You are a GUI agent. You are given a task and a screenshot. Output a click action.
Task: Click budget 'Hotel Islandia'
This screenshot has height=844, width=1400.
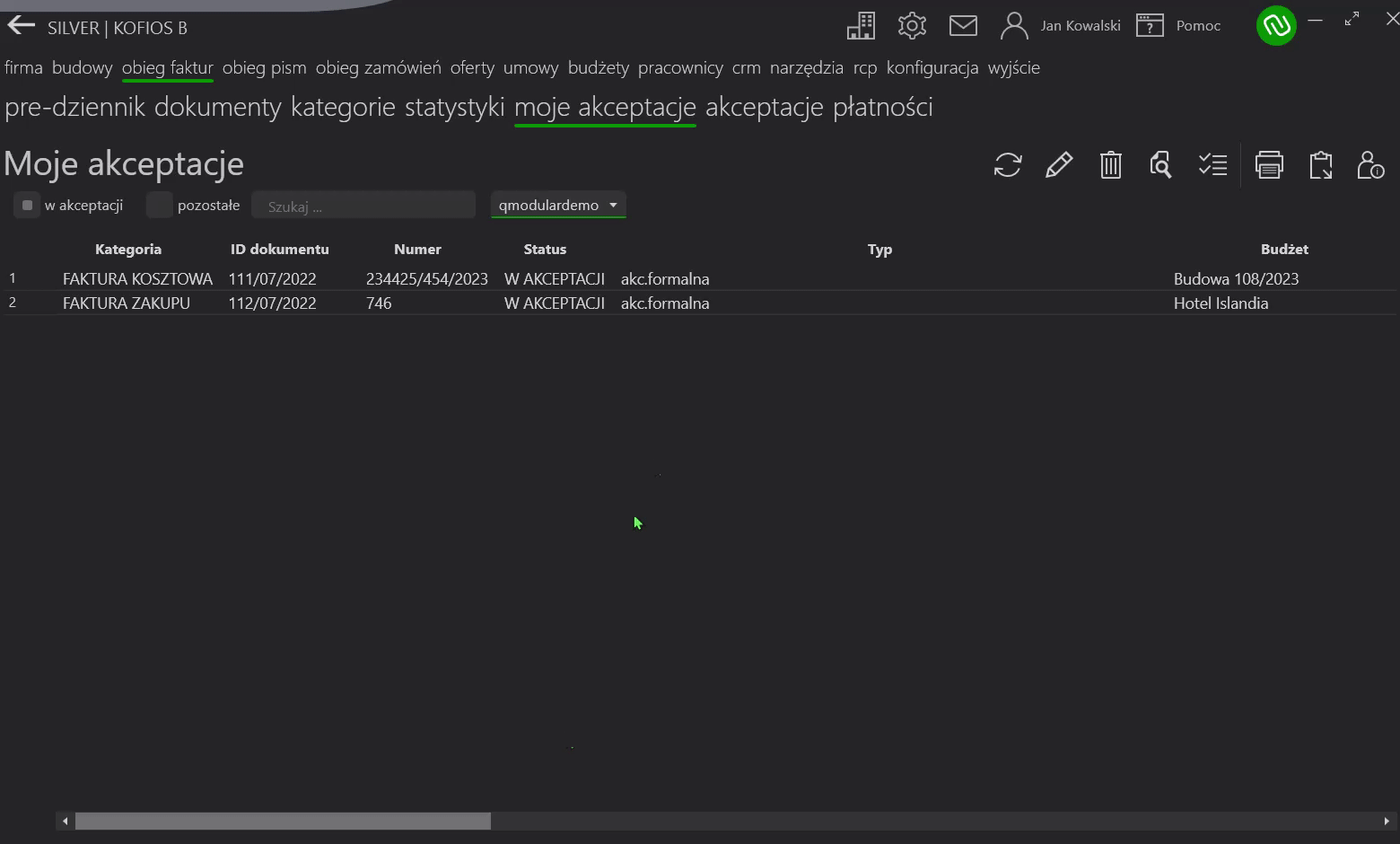pos(1221,303)
